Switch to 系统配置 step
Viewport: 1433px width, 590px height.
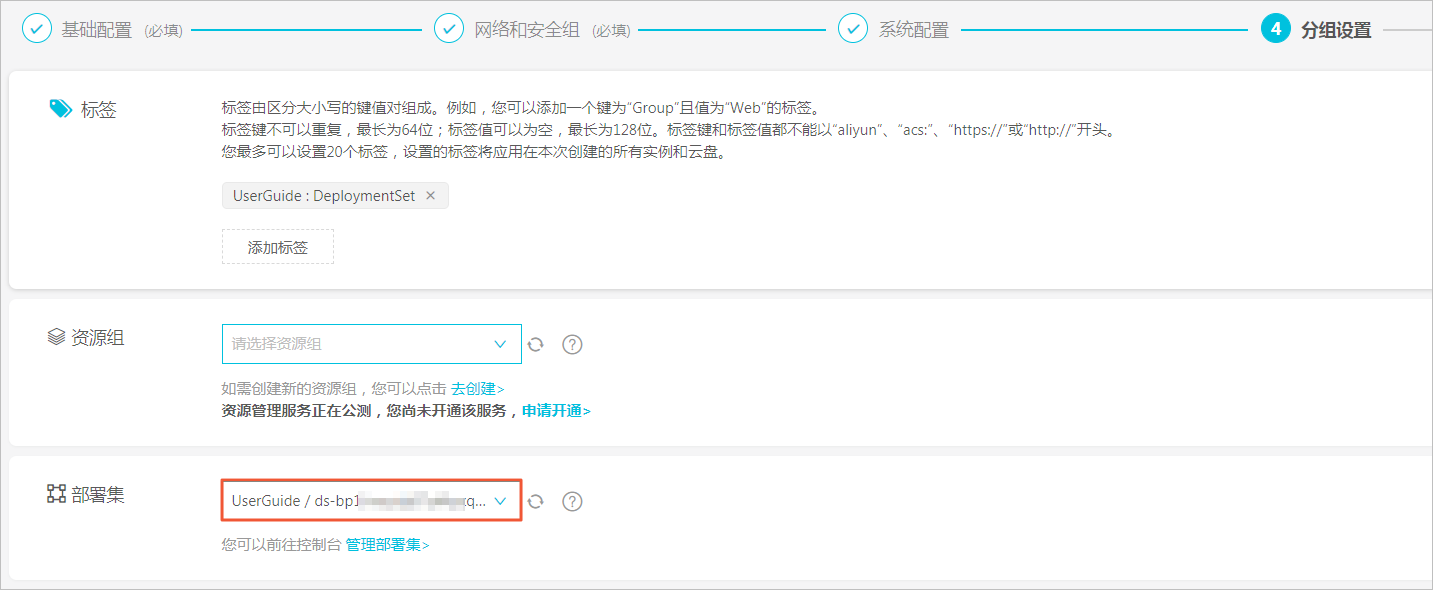(x=914, y=30)
